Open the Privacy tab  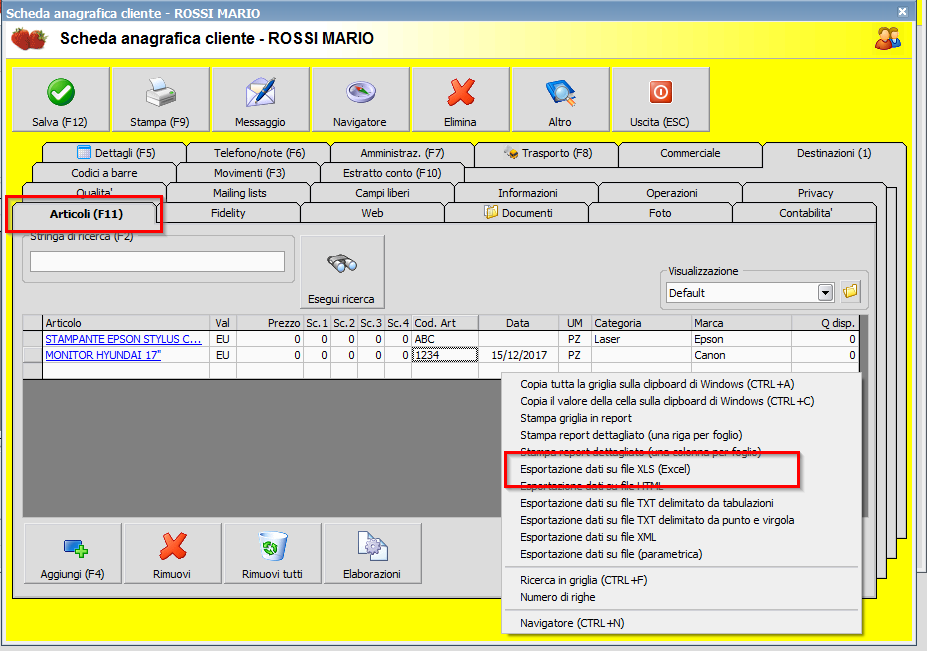[815, 193]
